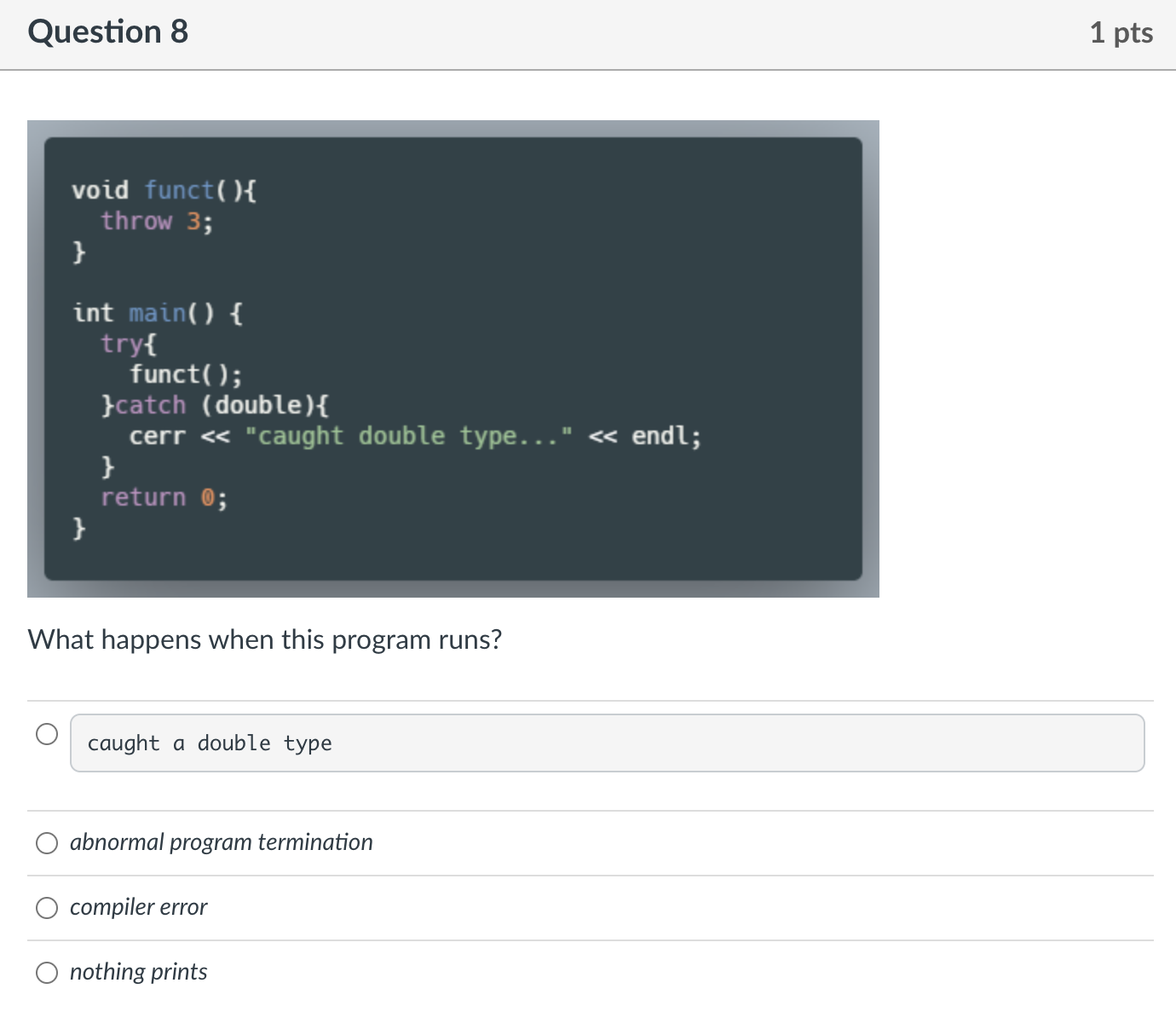
Task: Click the question prompt text
Action: 264,639
